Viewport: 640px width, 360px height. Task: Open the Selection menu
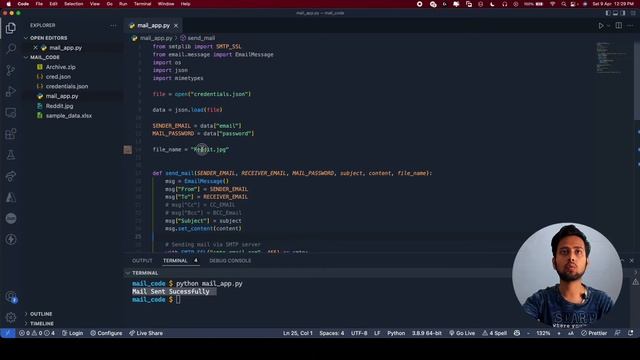(x=74, y=4)
